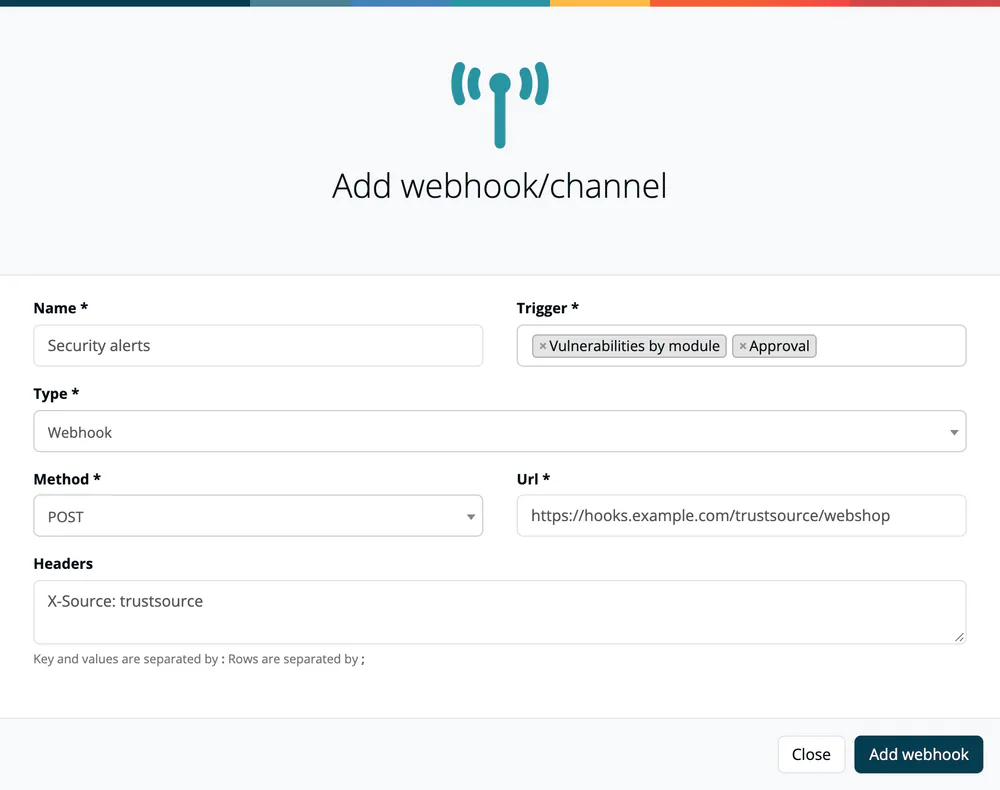The height and width of the screenshot is (790, 1000).
Task: Click the webhook antenna icon
Action: [x=500, y=105]
